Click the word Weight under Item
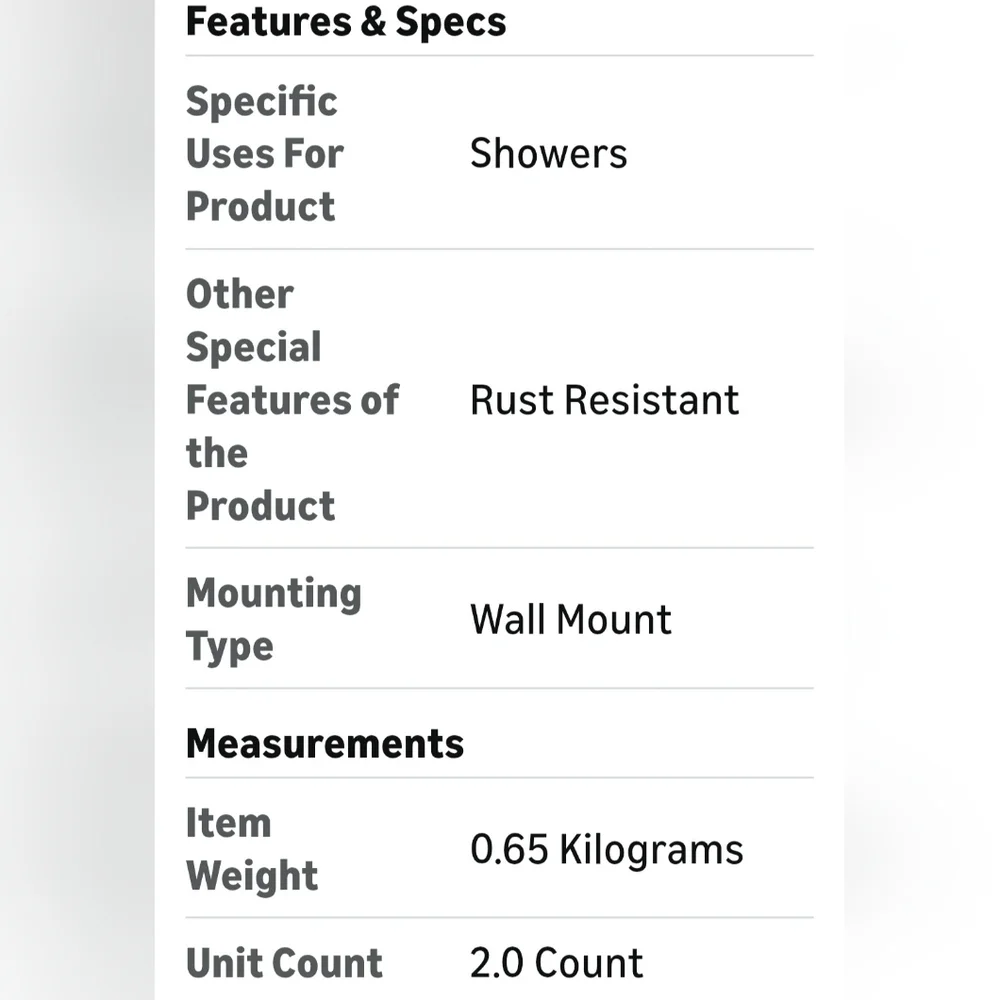1000x1000 pixels. pos(252,876)
